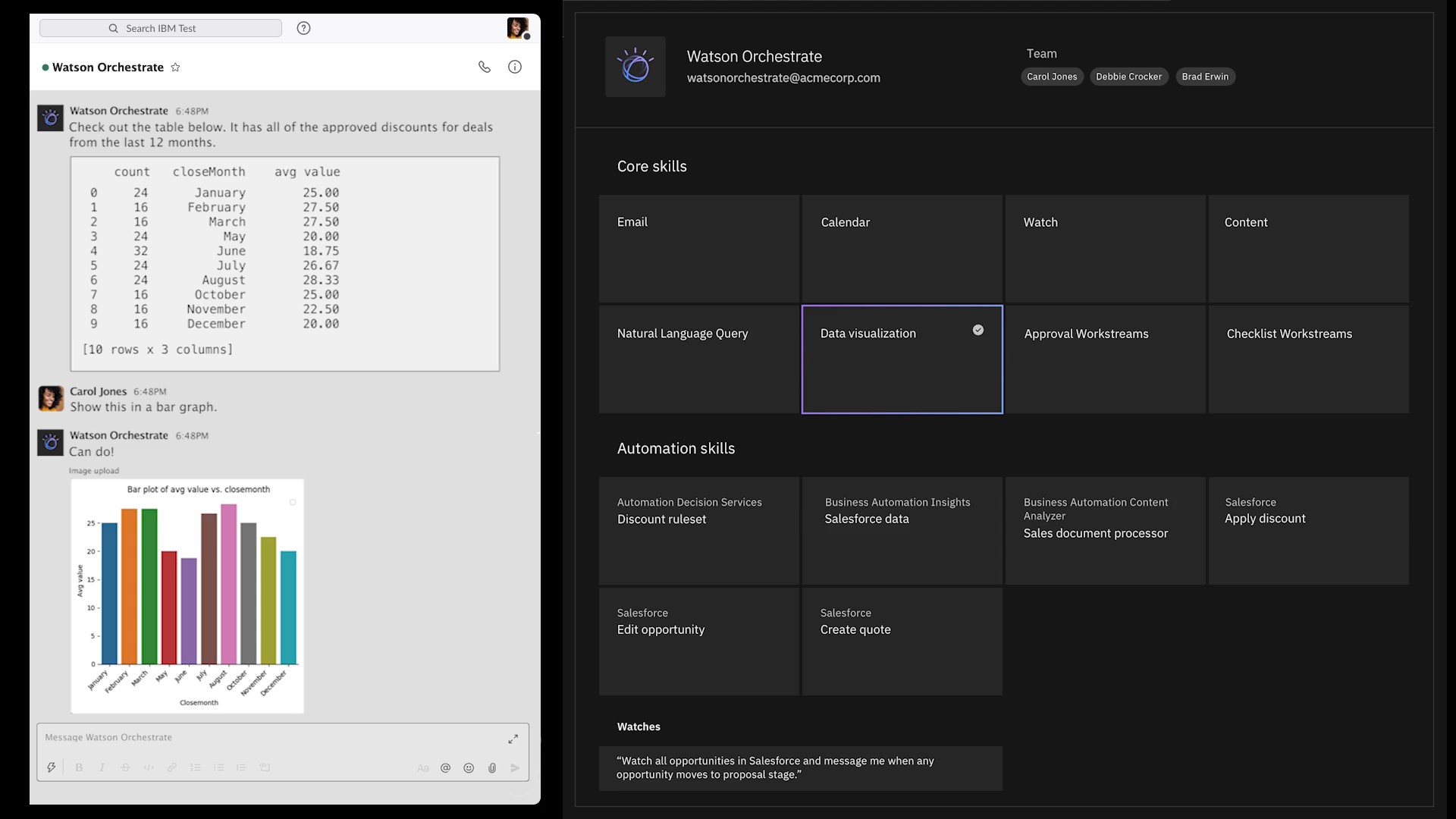Open the user profile avatar in chat window

point(518,28)
